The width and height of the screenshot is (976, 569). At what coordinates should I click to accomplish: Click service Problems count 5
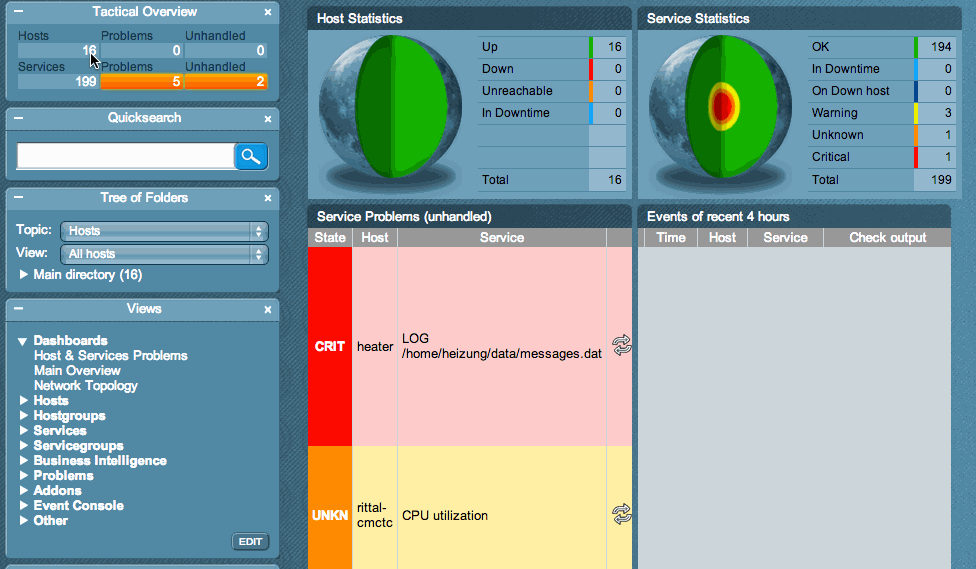click(x=141, y=82)
